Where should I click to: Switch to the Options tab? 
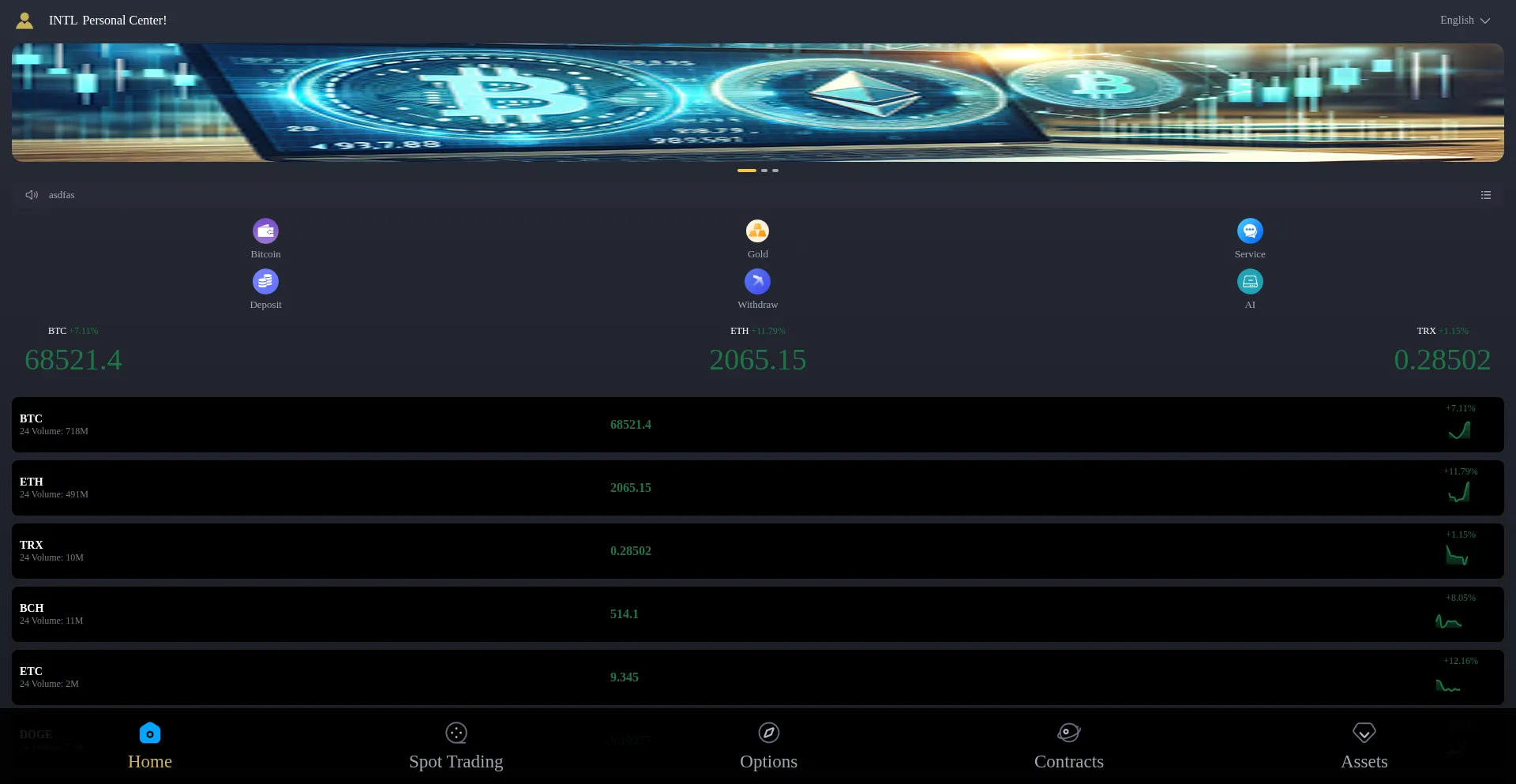(x=769, y=746)
